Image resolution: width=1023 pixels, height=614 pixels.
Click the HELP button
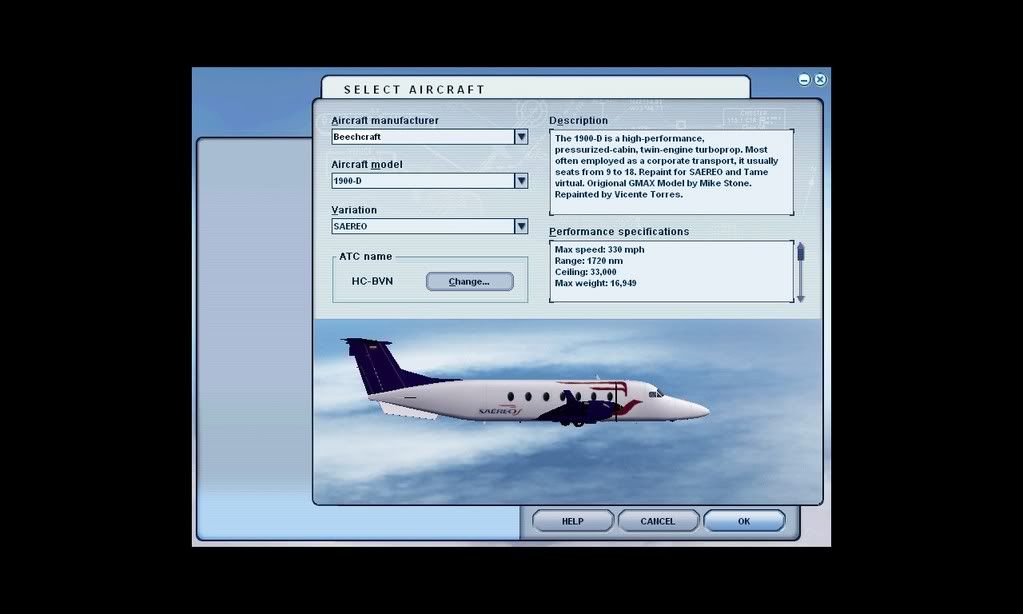click(x=573, y=521)
